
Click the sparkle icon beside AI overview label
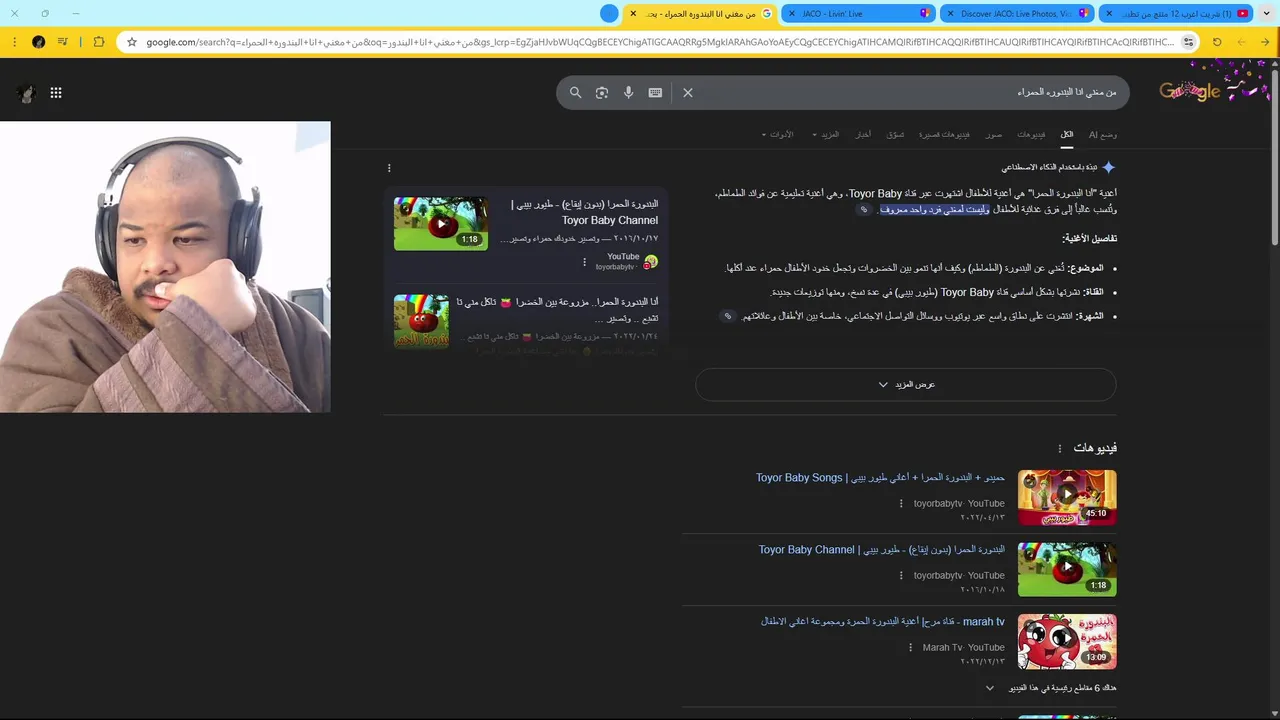click(x=1108, y=168)
